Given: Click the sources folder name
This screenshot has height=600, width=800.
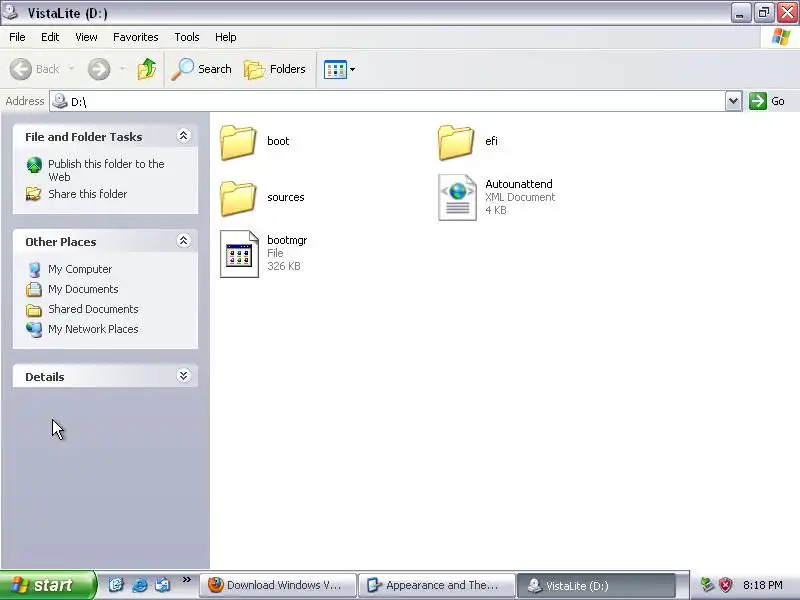Looking at the screenshot, I should [286, 197].
